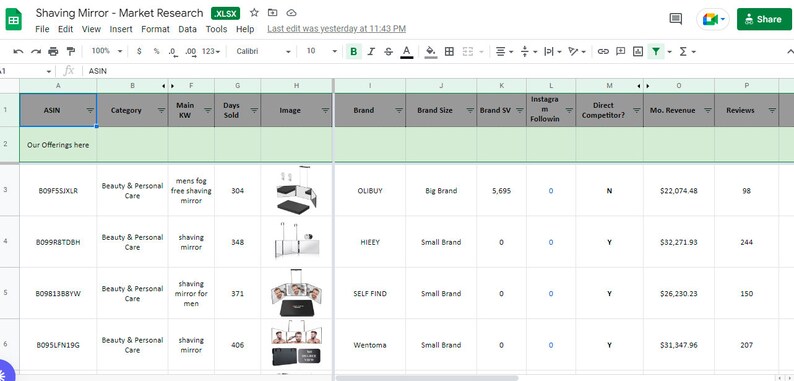
Task: Open the Brand column filter button
Action: click(x=399, y=110)
